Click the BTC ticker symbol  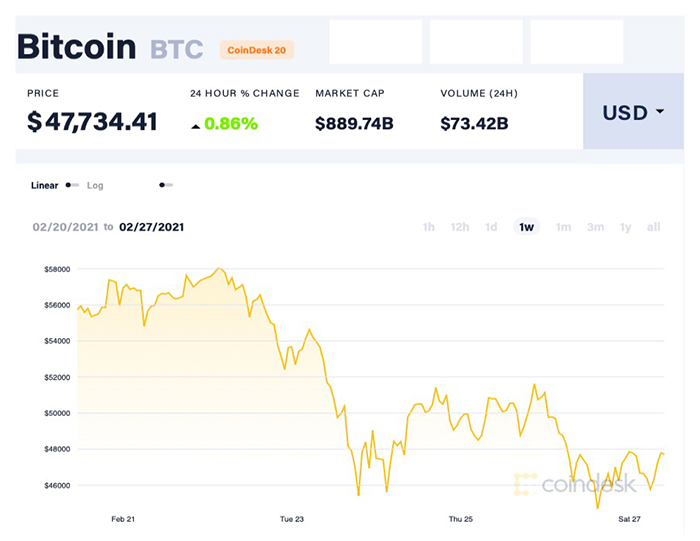[x=176, y=49]
